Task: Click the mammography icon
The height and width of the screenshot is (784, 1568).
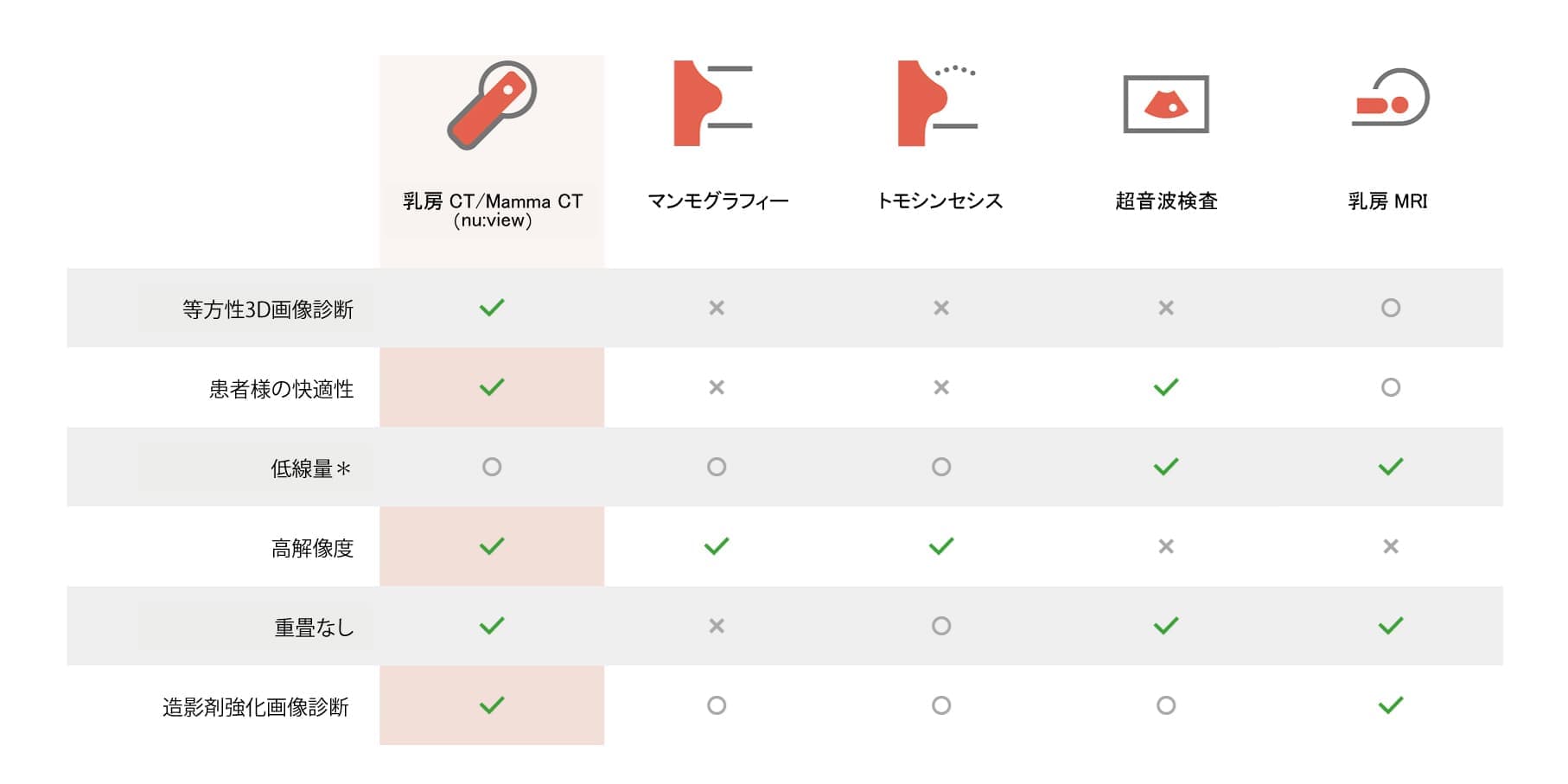Action: point(711,103)
